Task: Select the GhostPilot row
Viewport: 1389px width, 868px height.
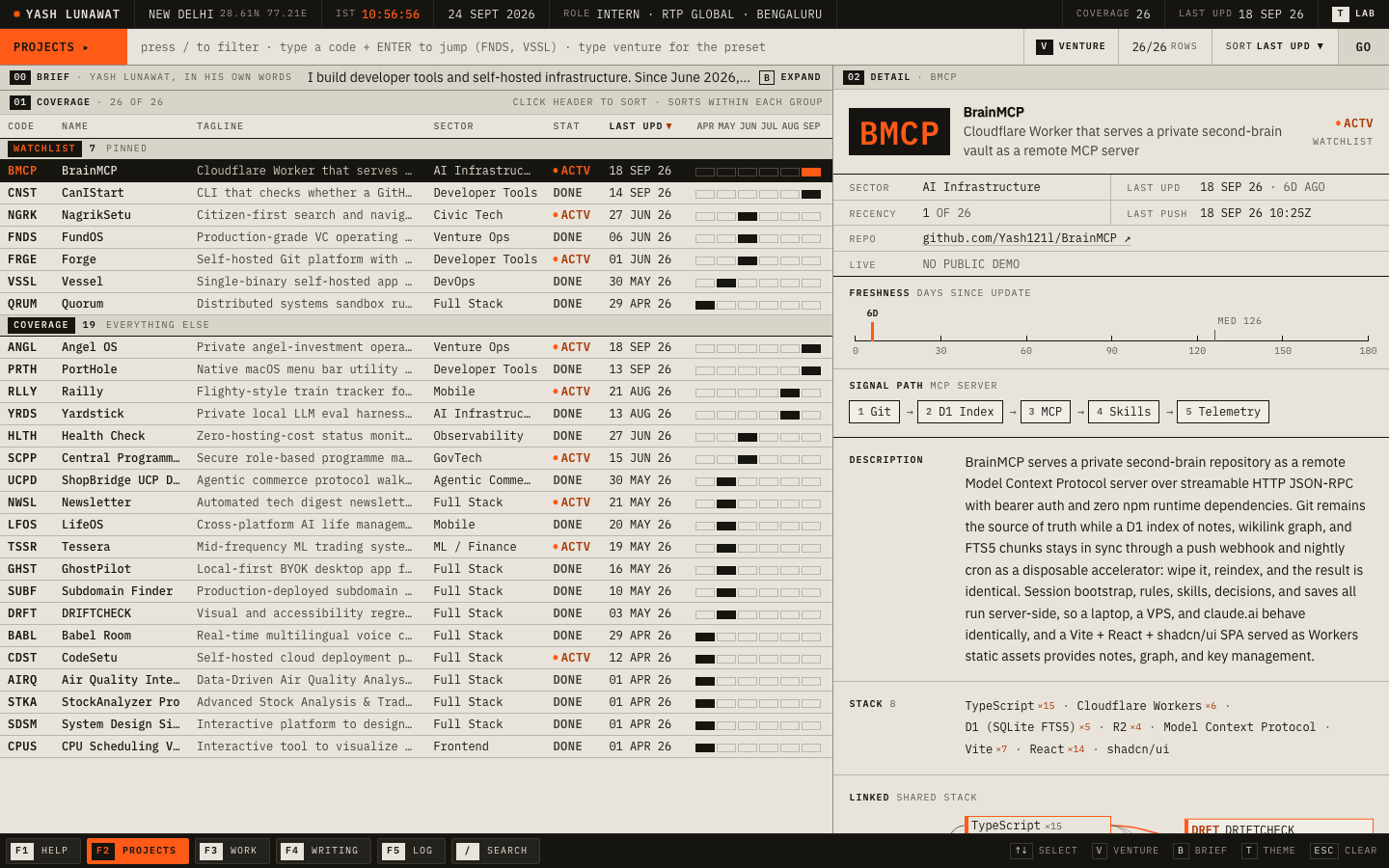Action: [x=416, y=569]
